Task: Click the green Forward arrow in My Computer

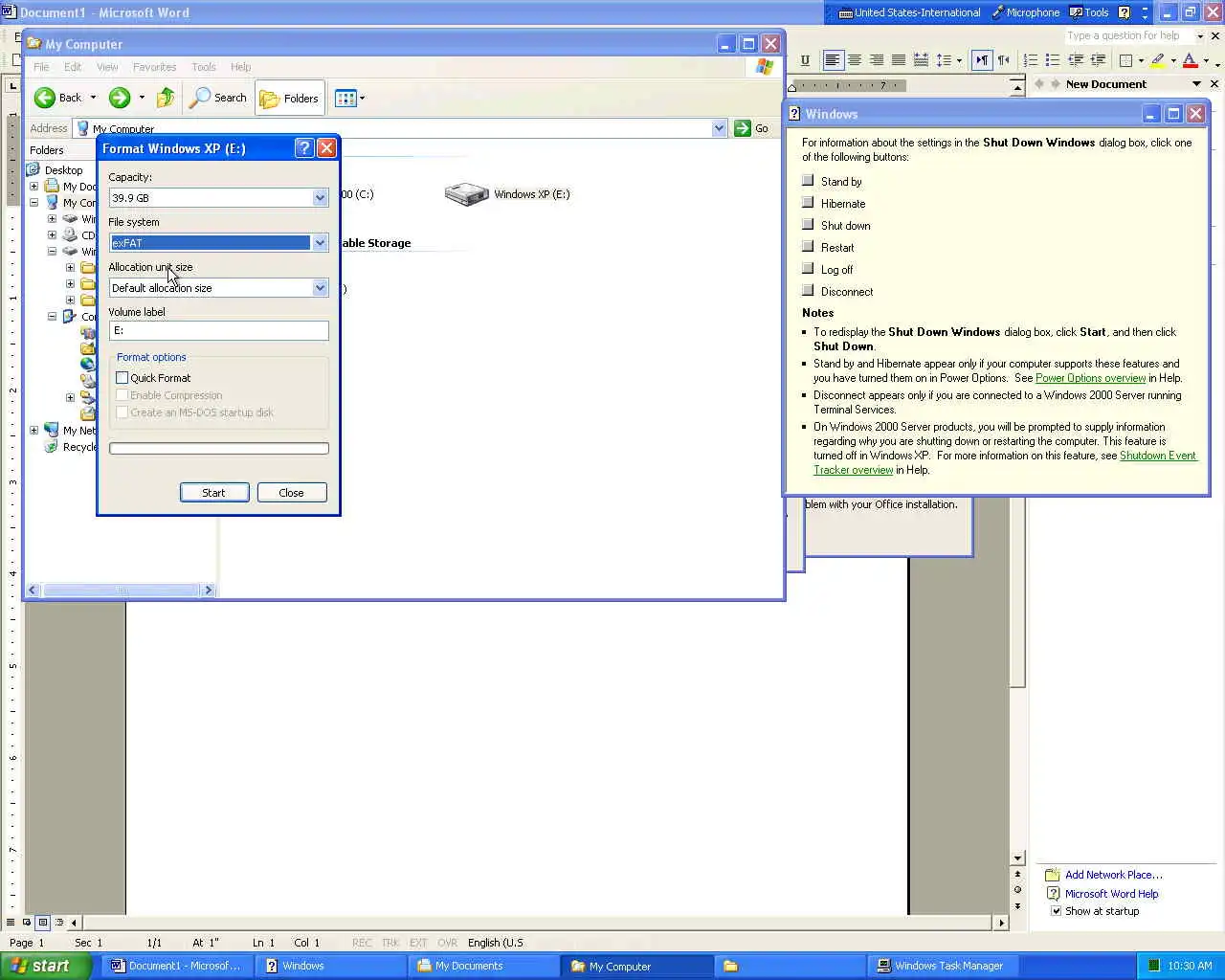Action: (119, 98)
